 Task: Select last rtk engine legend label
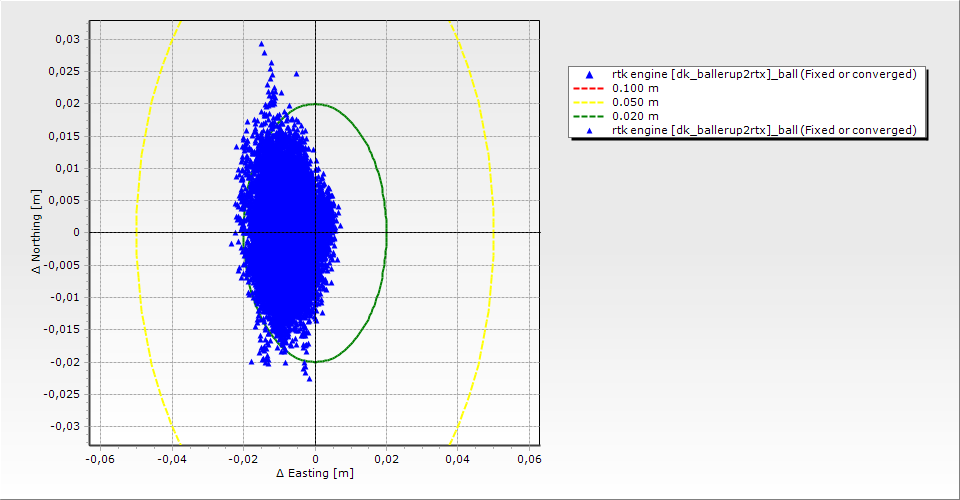(764, 130)
